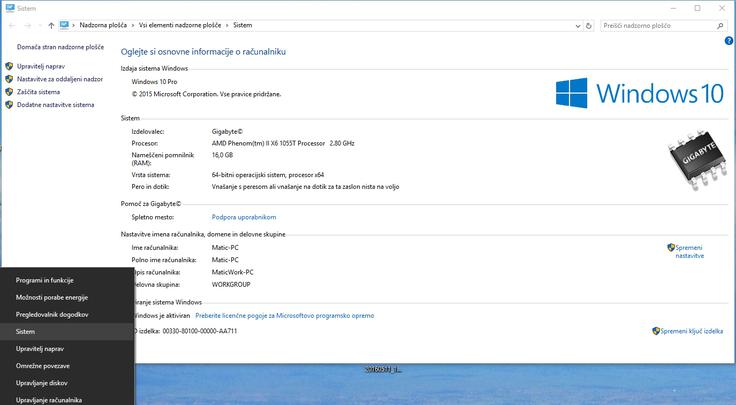Select Omrežne povezave menu entry
Image resolution: width=736 pixels, height=405 pixels.
67,366
